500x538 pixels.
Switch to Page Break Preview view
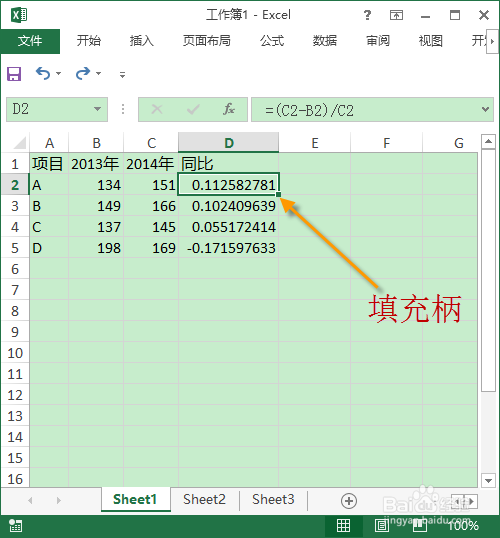click(x=419, y=525)
